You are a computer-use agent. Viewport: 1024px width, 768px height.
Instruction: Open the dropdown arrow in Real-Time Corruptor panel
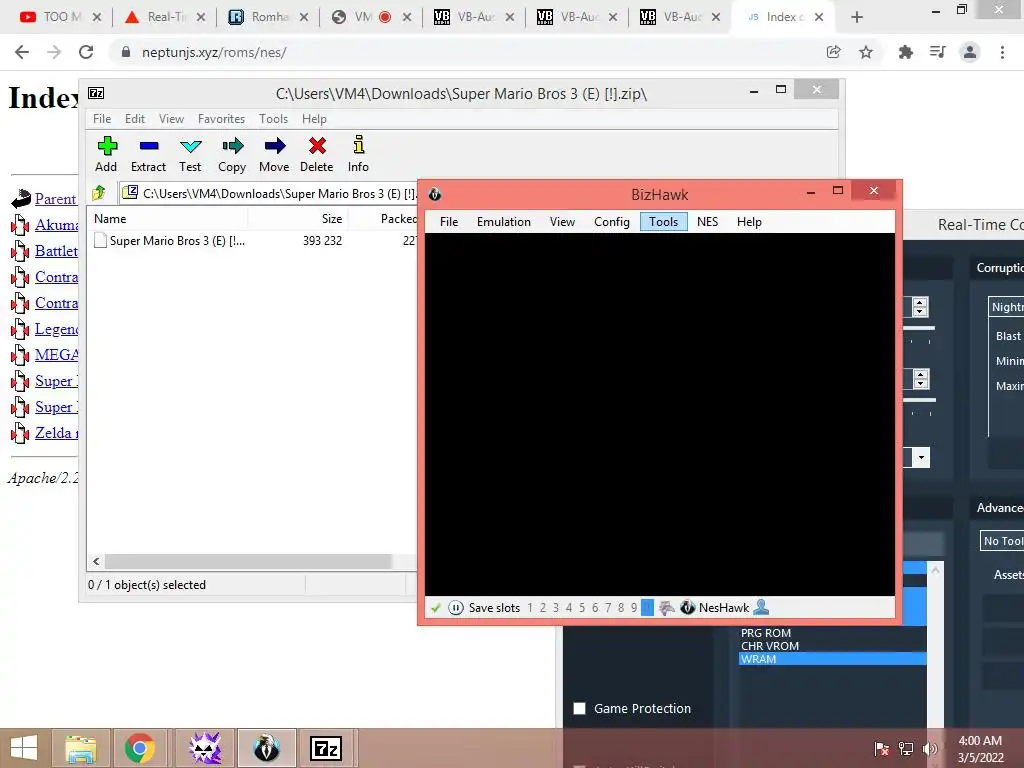(921, 457)
